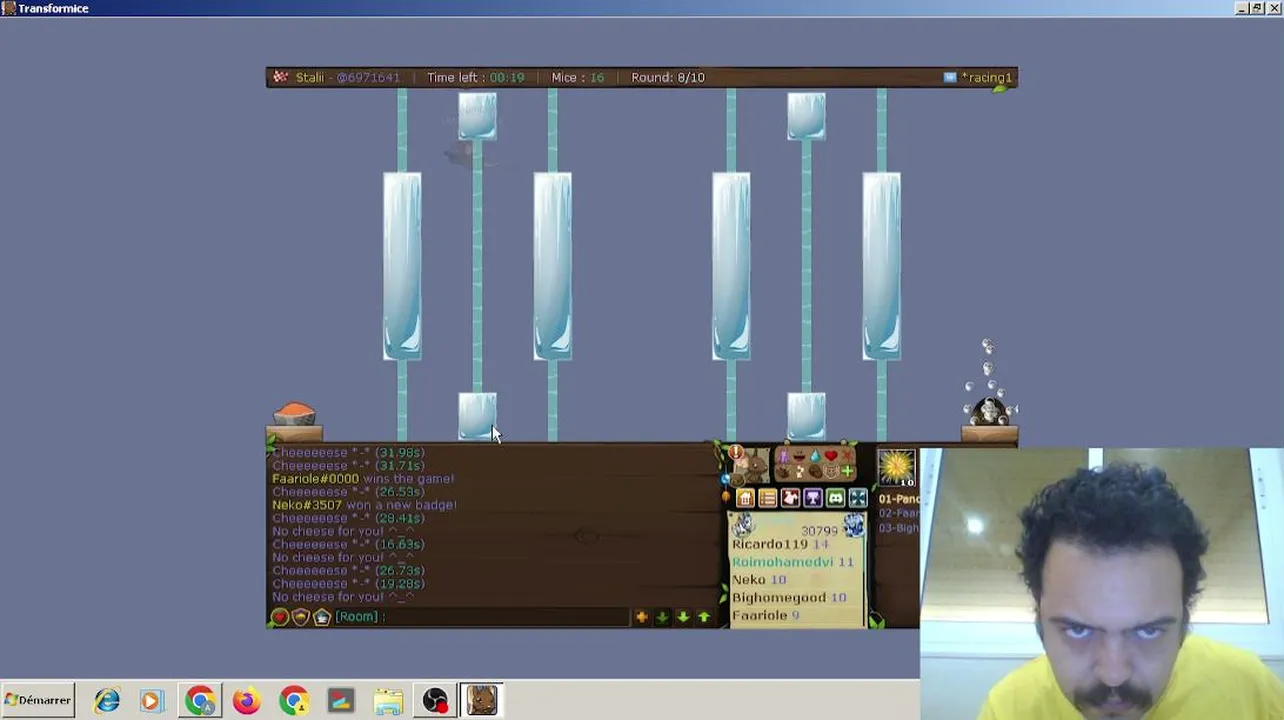Select the laughing mouth emote
1284x720 pixels.
(799, 456)
